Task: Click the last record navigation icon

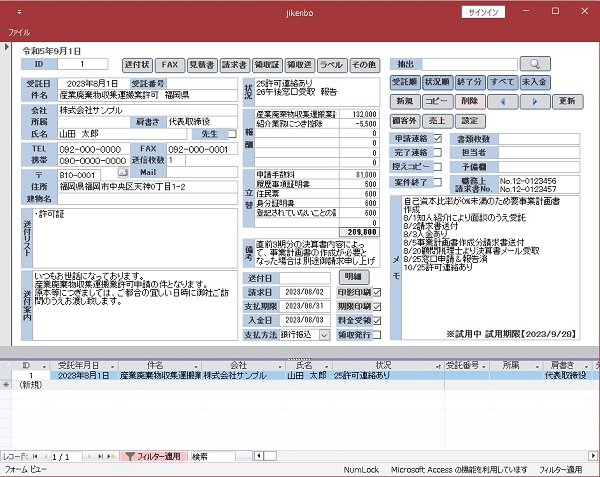Action: [x=100, y=456]
